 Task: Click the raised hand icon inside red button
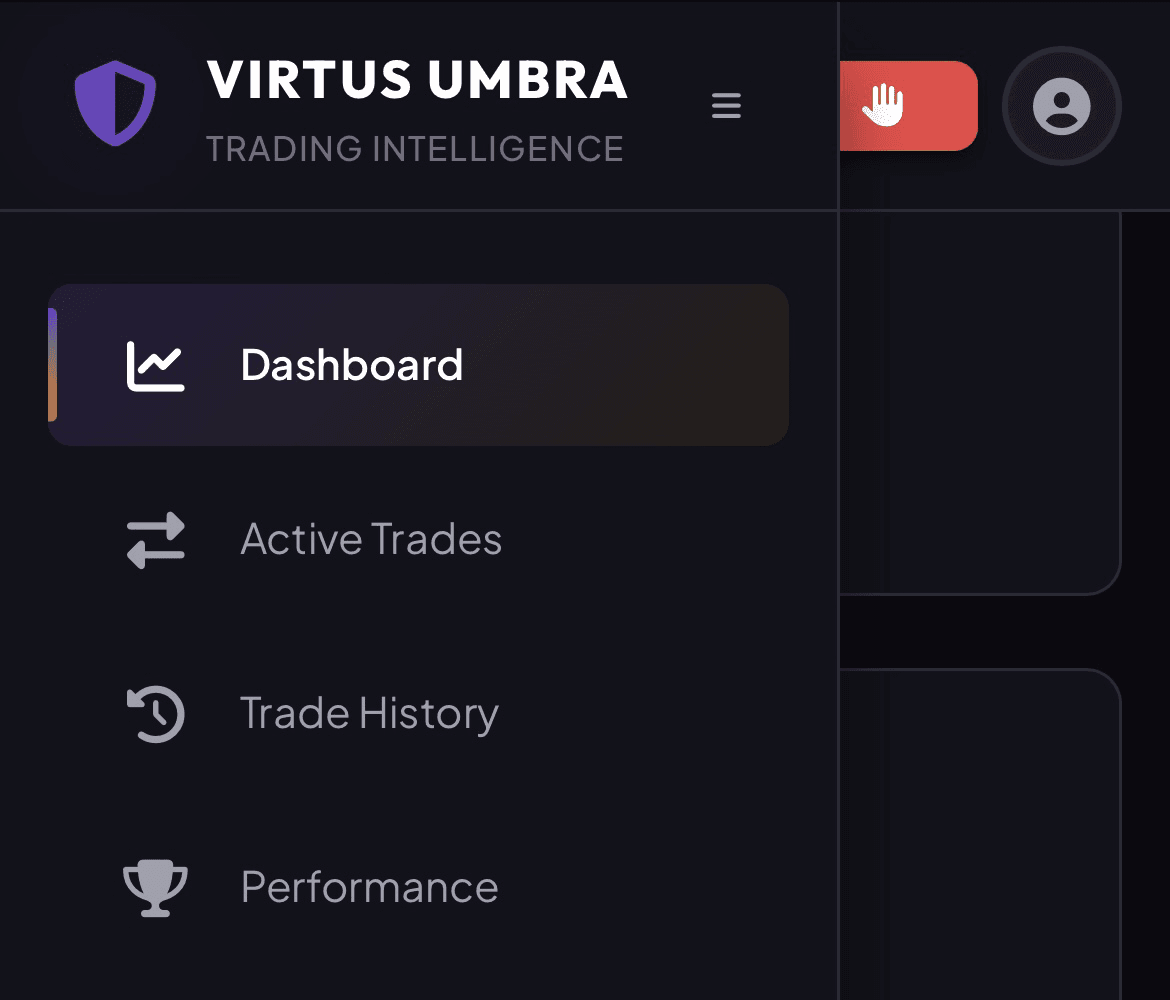(884, 103)
